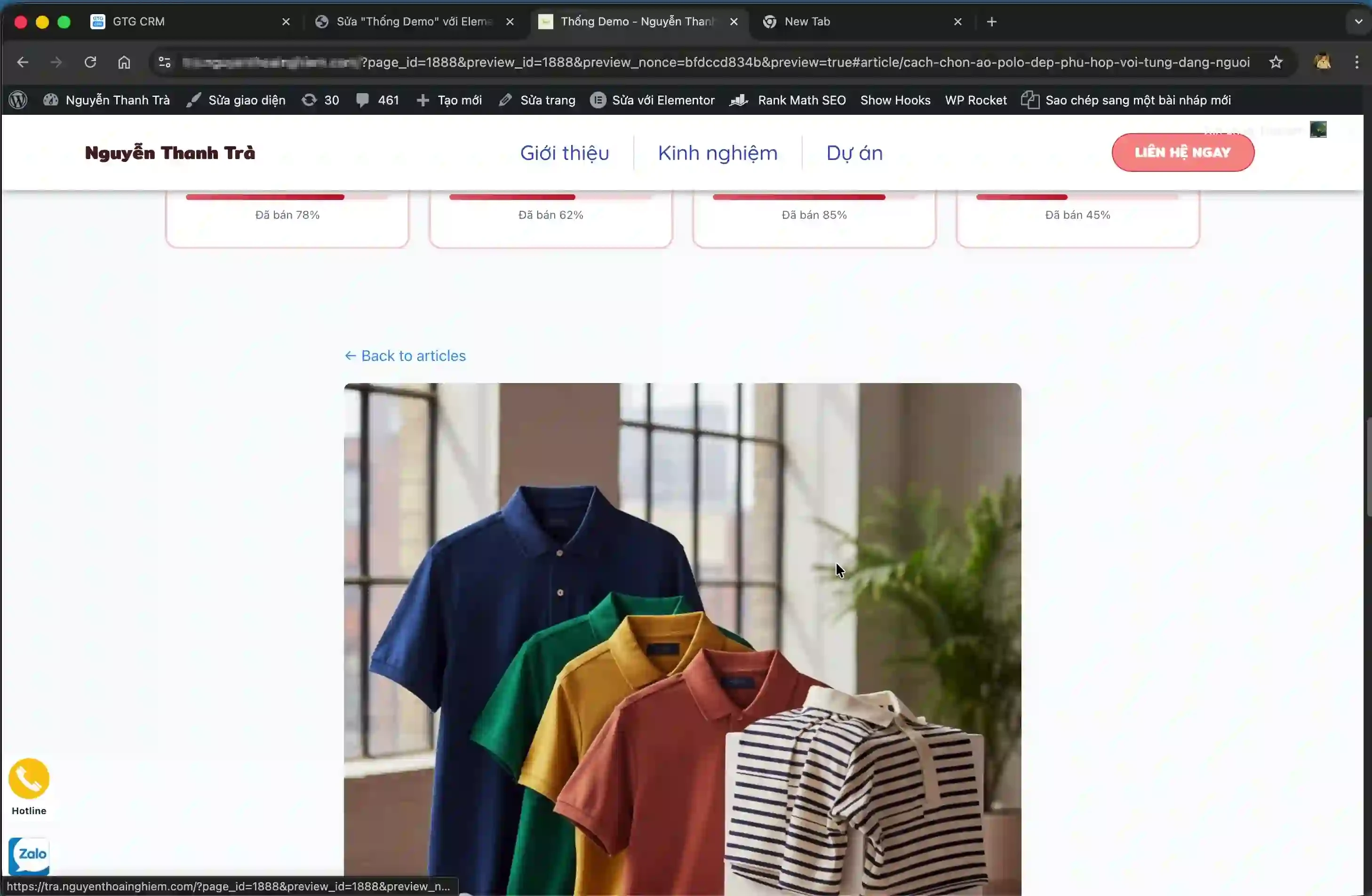
Task: Open new browser tab with plus button
Action: (x=991, y=22)
